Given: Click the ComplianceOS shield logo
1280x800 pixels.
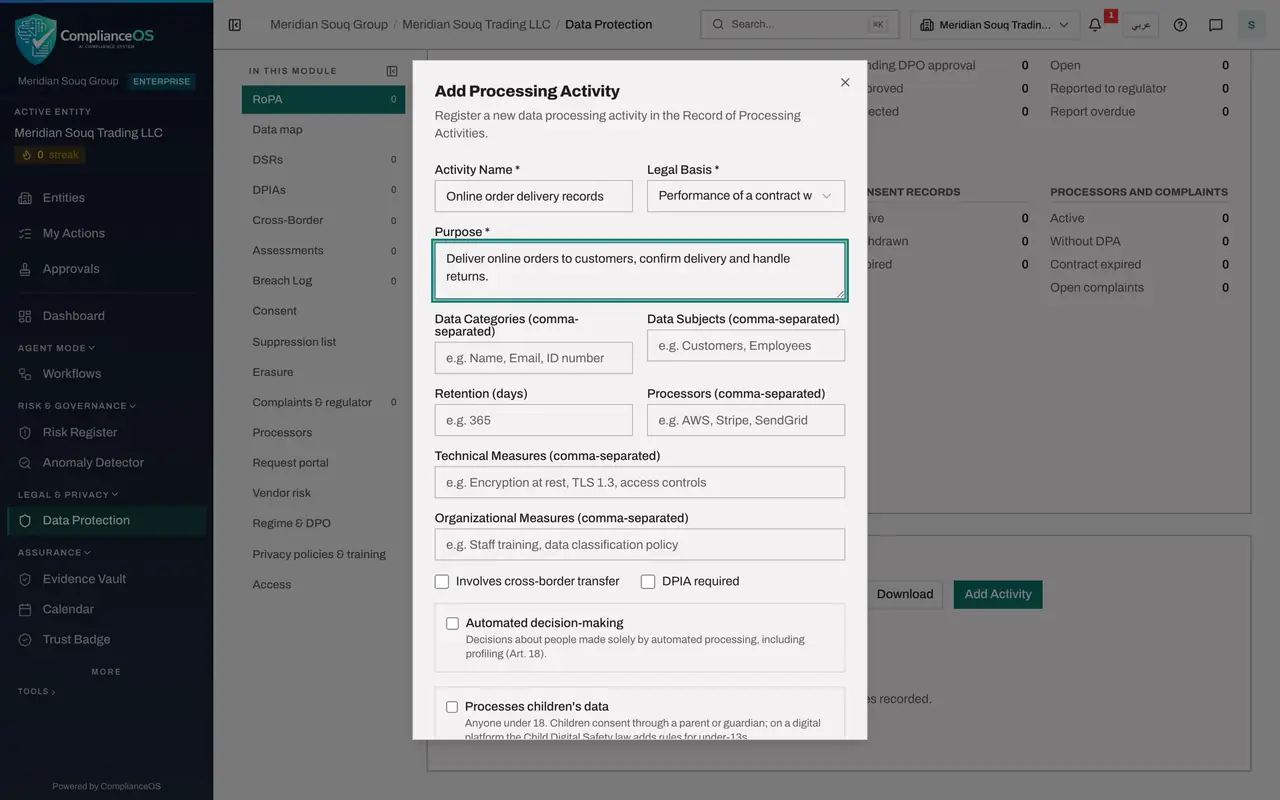Looking at the screenshot, I should [35, 39].
